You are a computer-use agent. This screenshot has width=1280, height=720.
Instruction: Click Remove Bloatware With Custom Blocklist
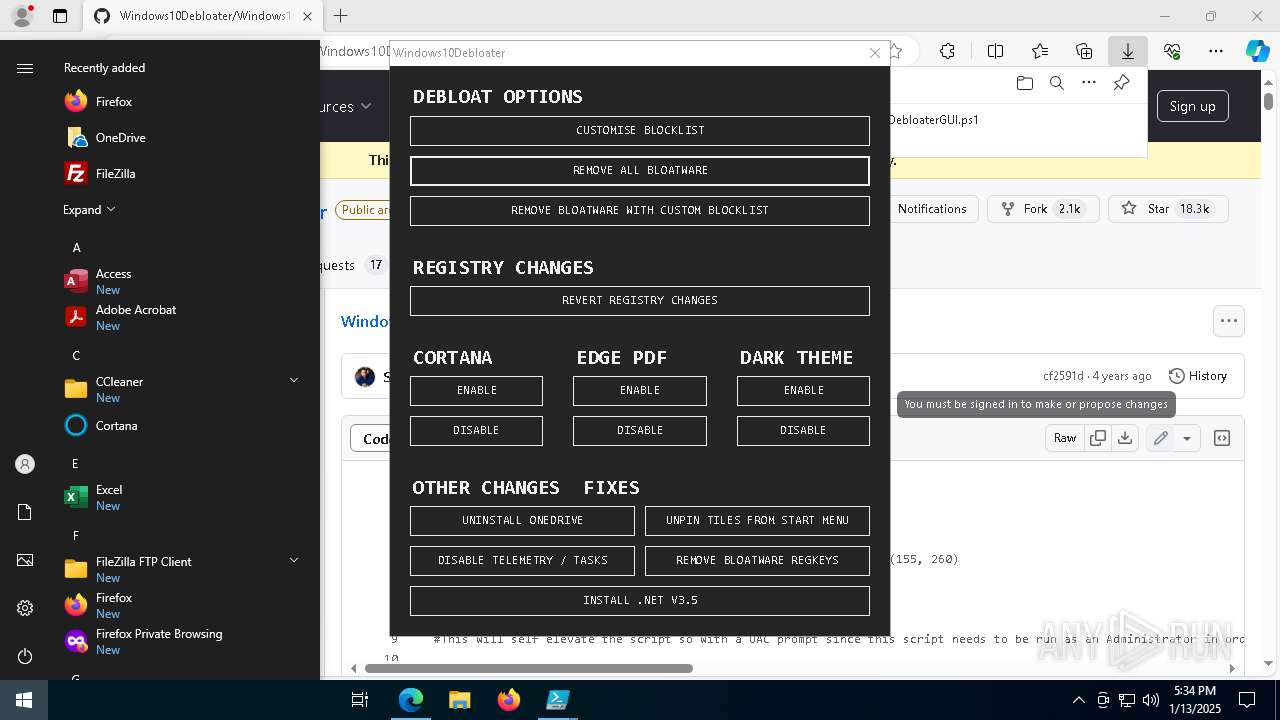[640, 211]
